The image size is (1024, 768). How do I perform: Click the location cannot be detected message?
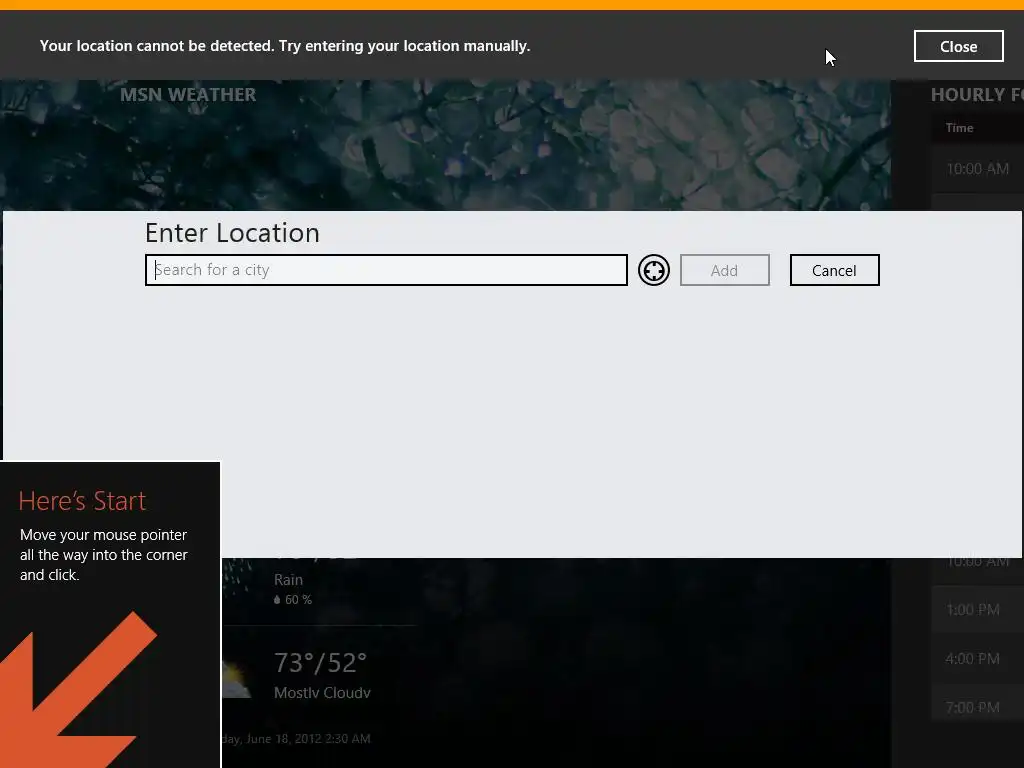(x=285, y=46)
